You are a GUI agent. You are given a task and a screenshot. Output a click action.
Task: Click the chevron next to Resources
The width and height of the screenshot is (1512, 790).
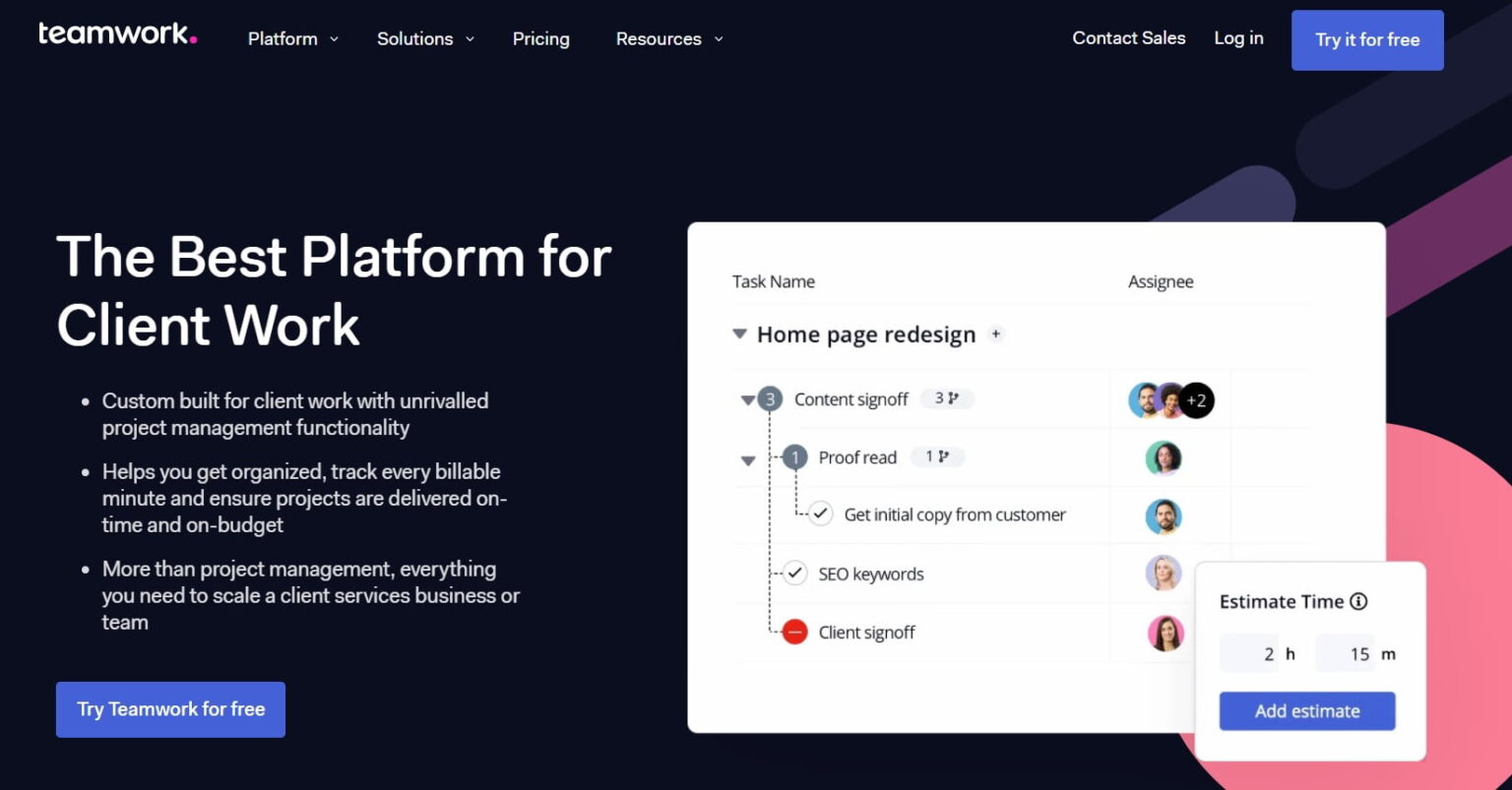coord(719,39)
